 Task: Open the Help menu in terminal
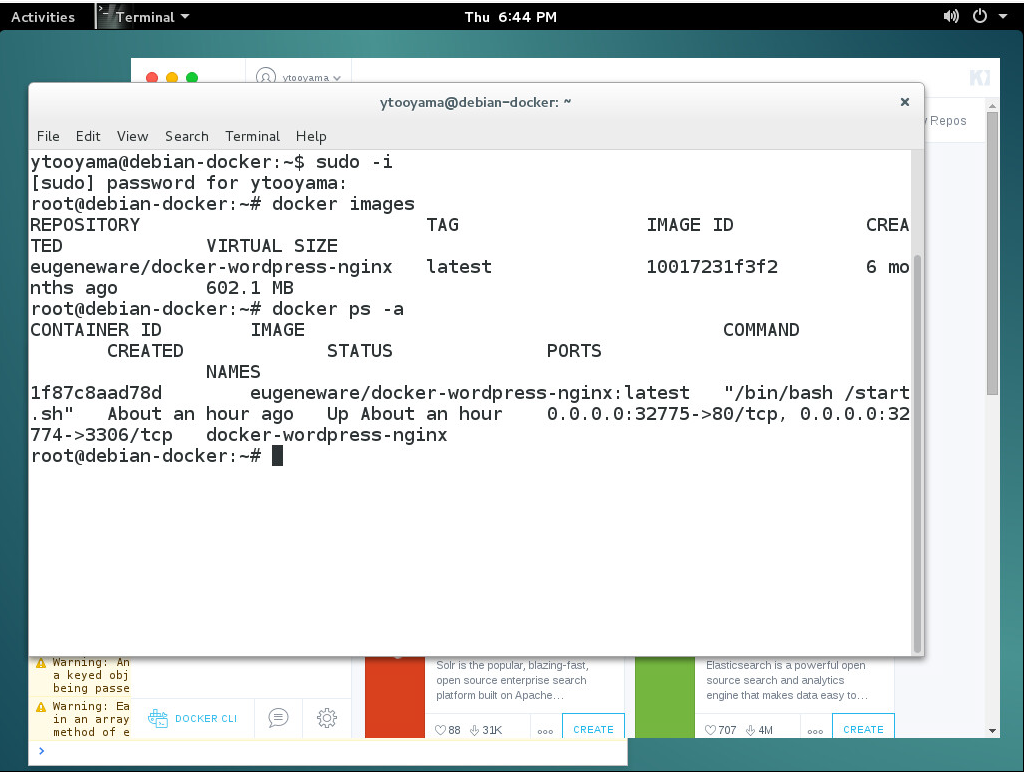tap(311, 136)
